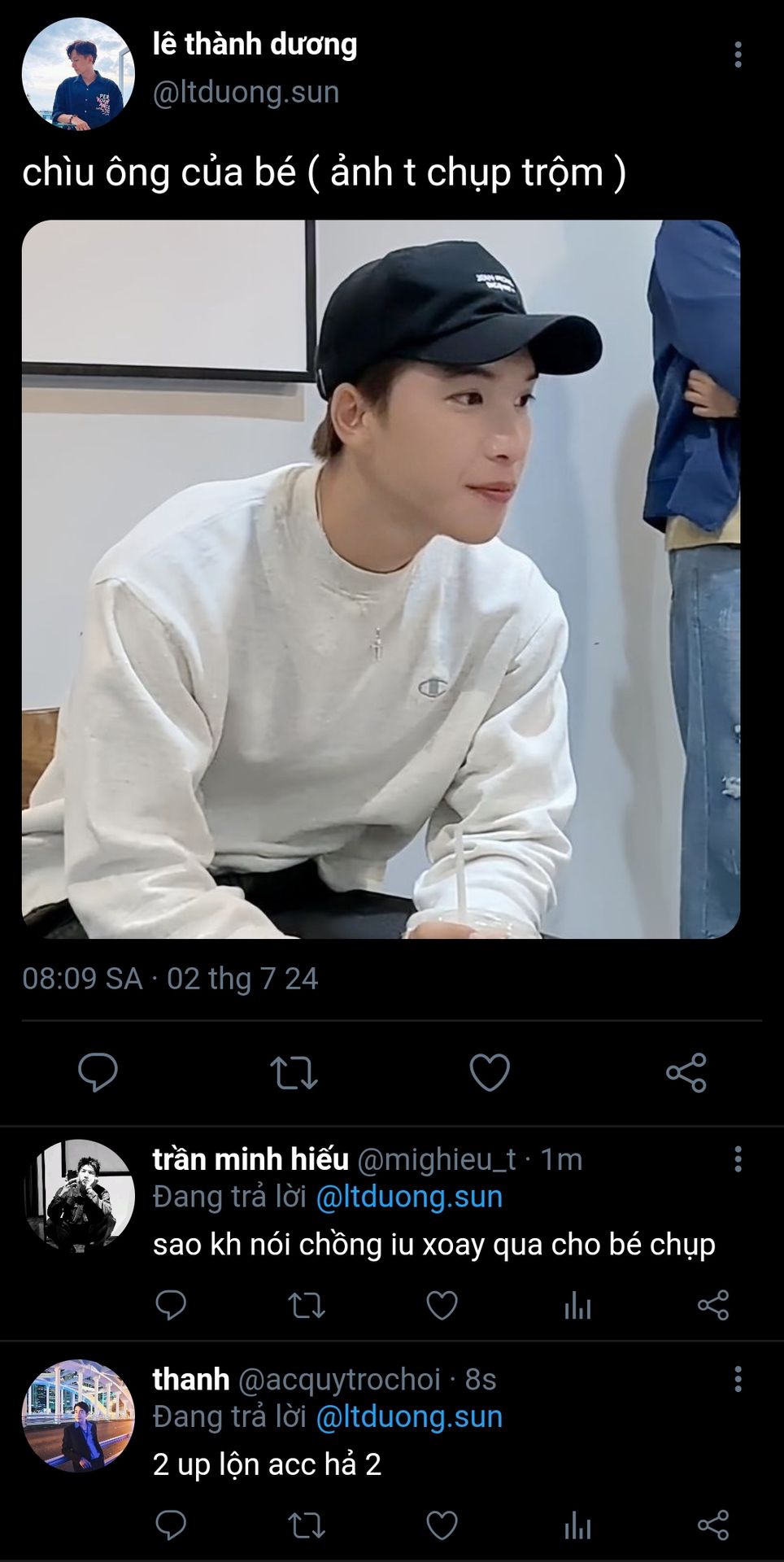Like trần minh hiếu's reply
784x1562 pixels.
point(442,1305)
